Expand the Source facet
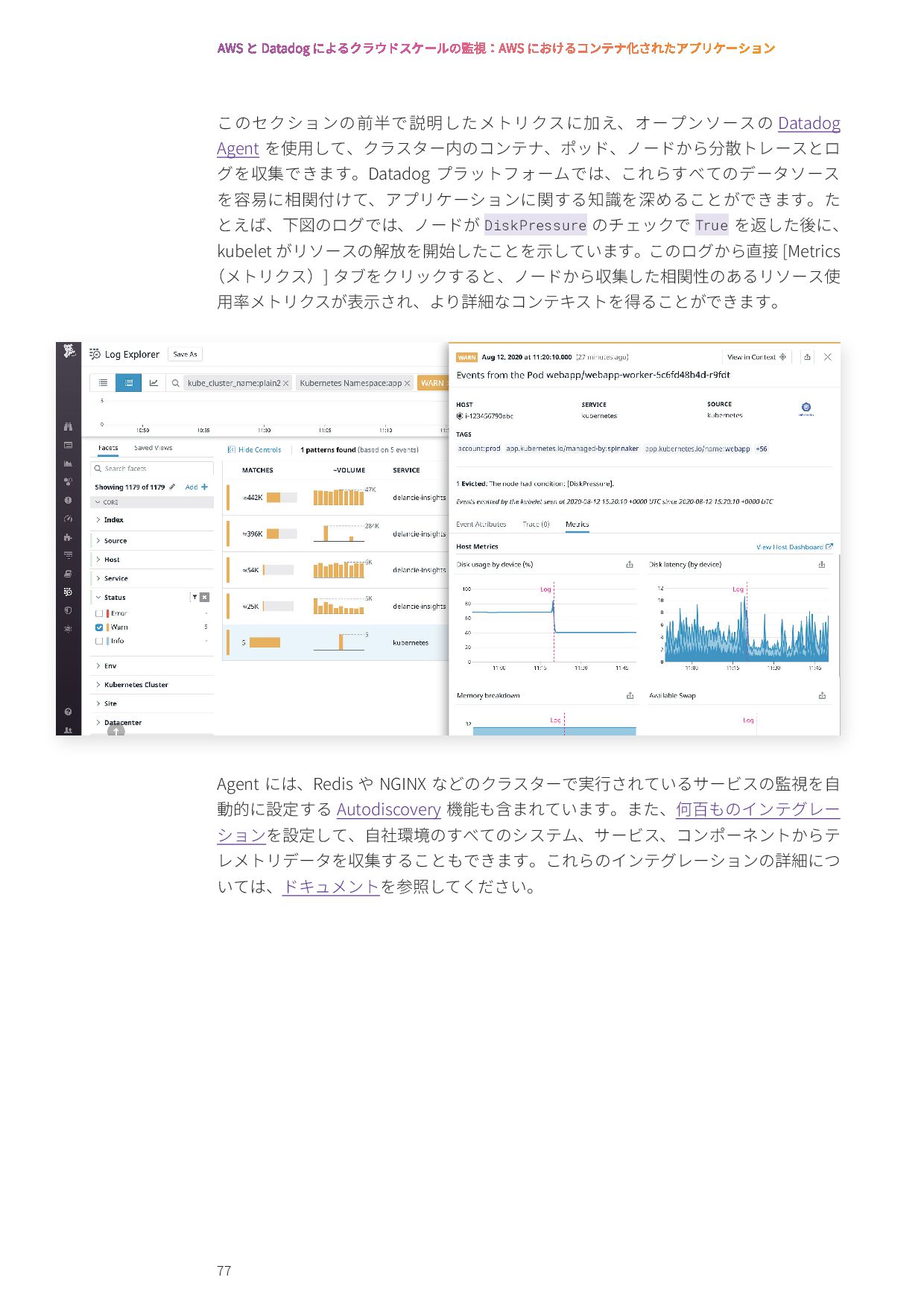Screen dimensions: 924x1307 [152, 540]
